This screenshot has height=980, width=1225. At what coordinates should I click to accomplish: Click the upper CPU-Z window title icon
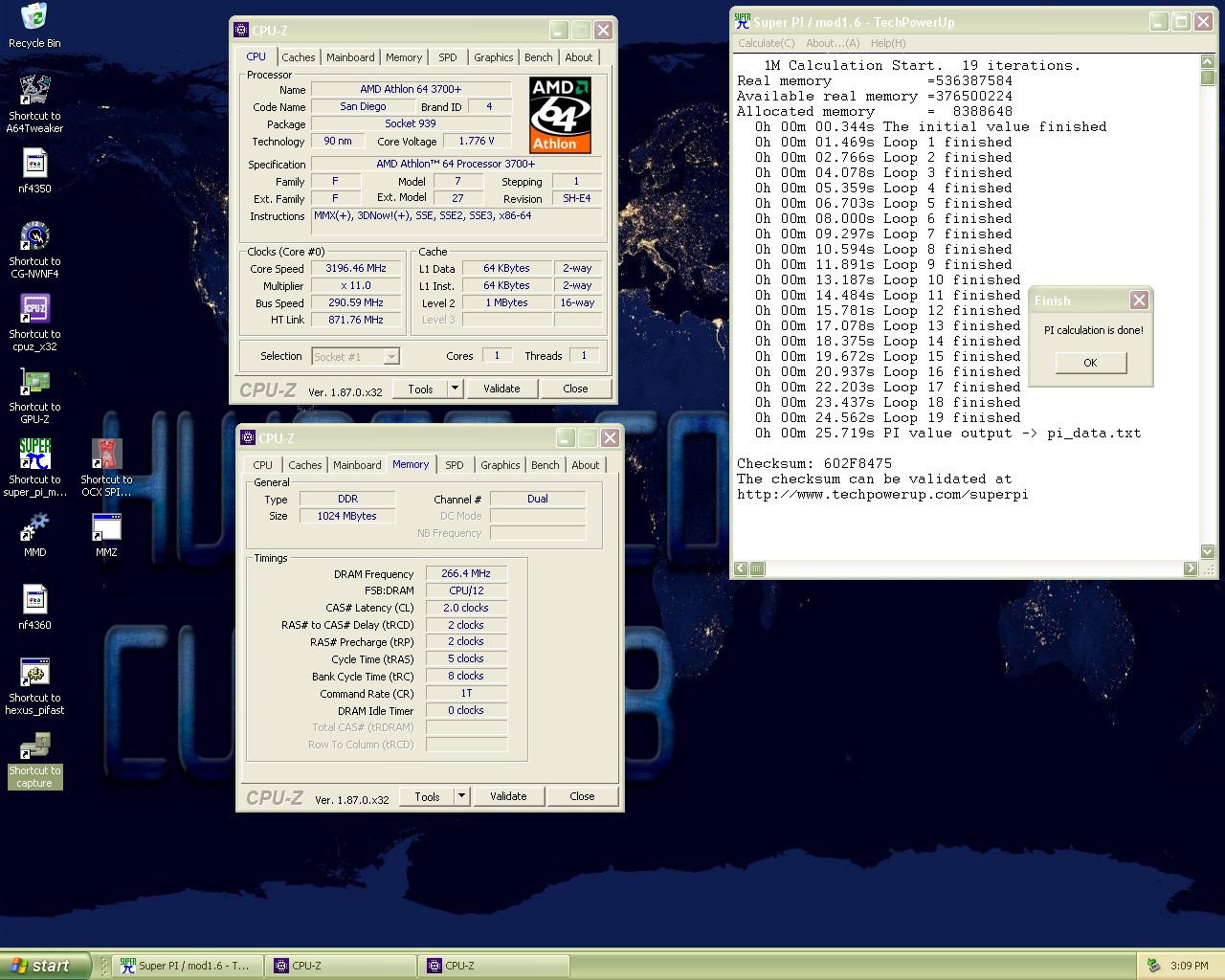pyautogui.click(x=242, y=30)
